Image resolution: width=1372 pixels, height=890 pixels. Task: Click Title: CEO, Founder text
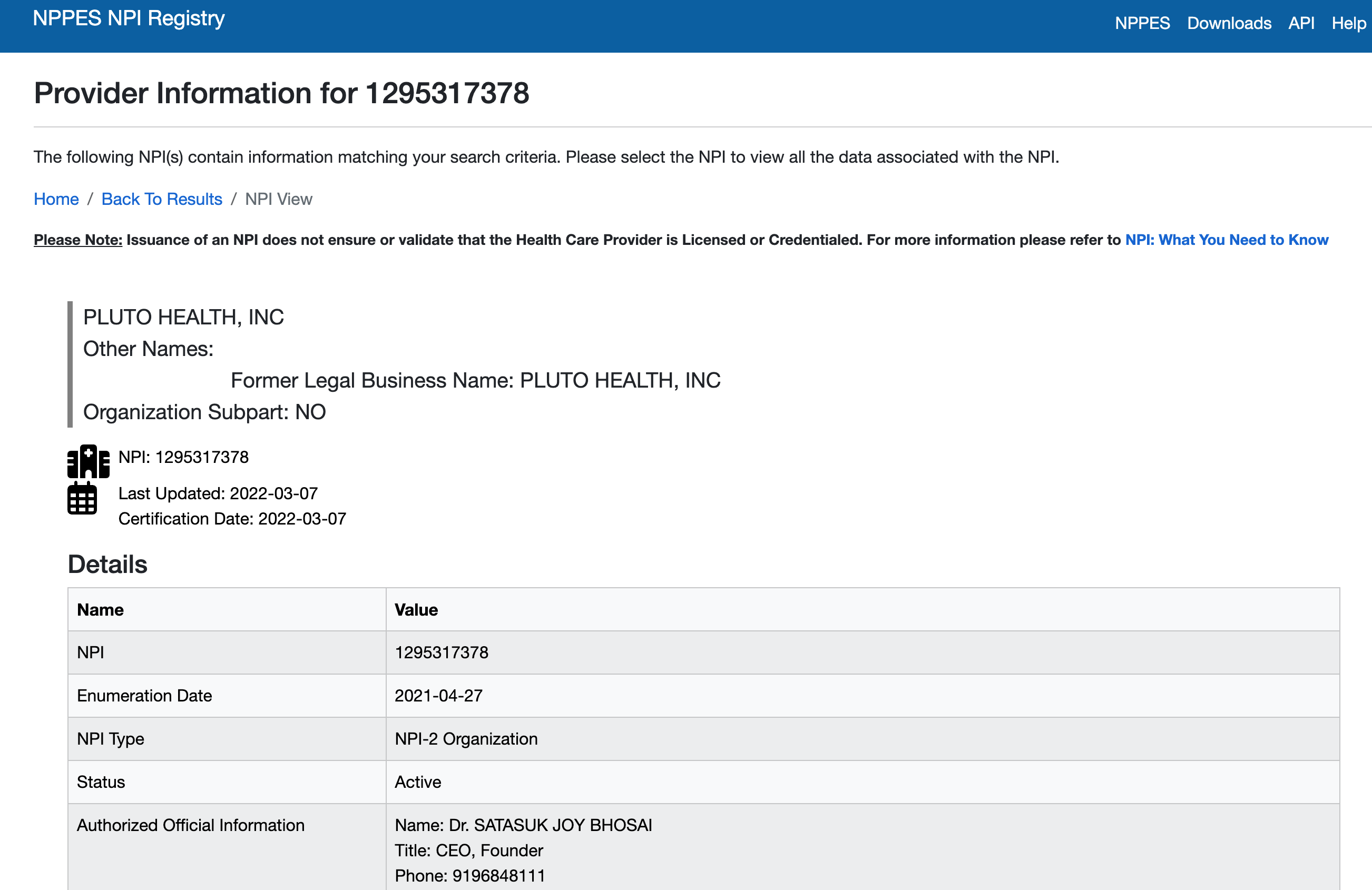click(469, 851)
